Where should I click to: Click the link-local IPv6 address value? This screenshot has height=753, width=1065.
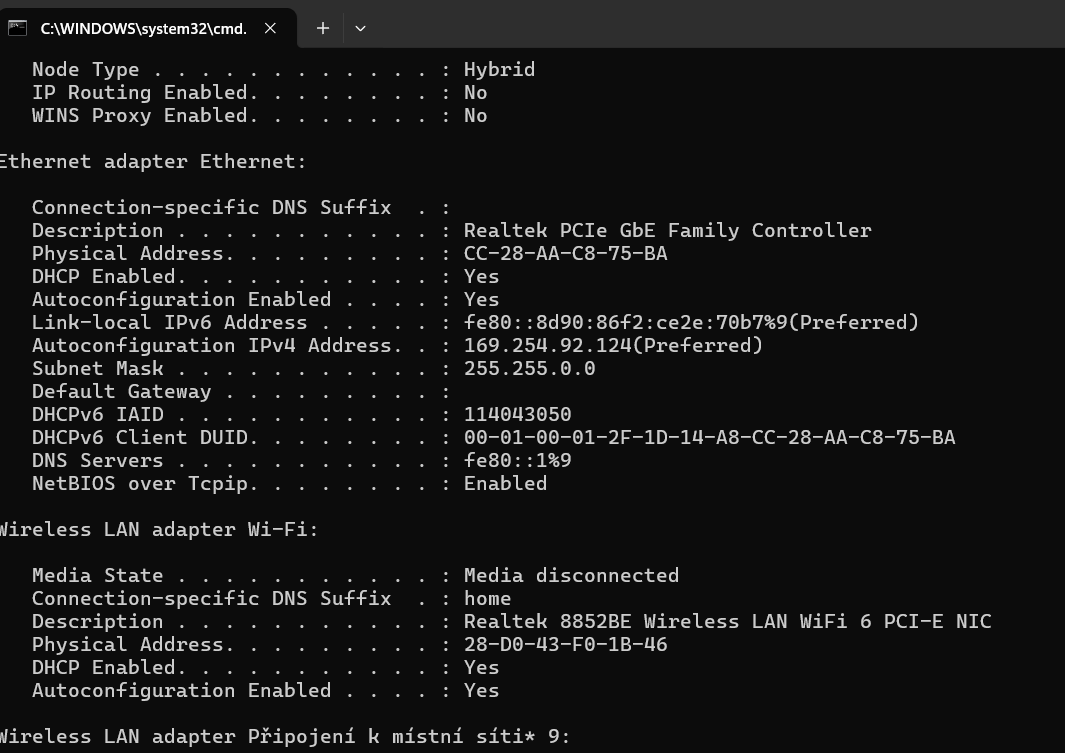coord(690,323)
